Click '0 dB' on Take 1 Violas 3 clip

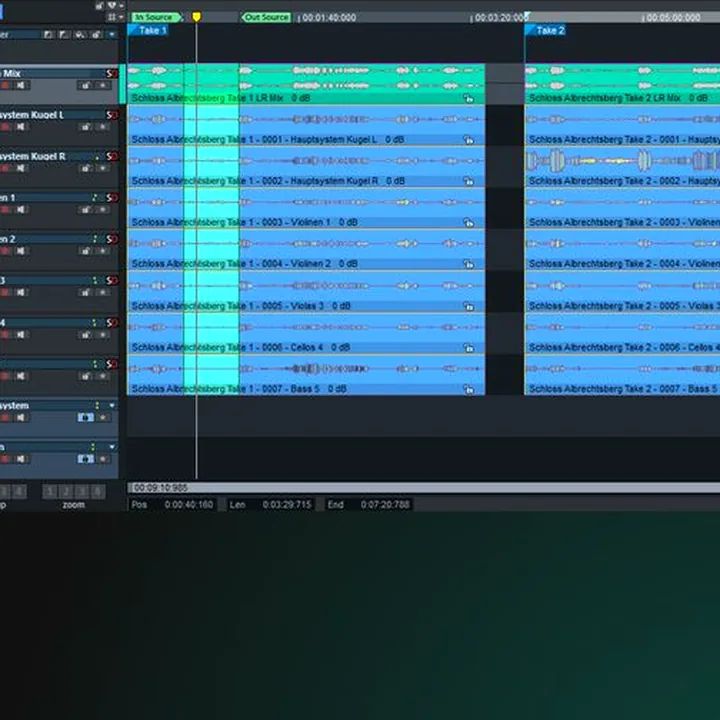tap(341, 306)
